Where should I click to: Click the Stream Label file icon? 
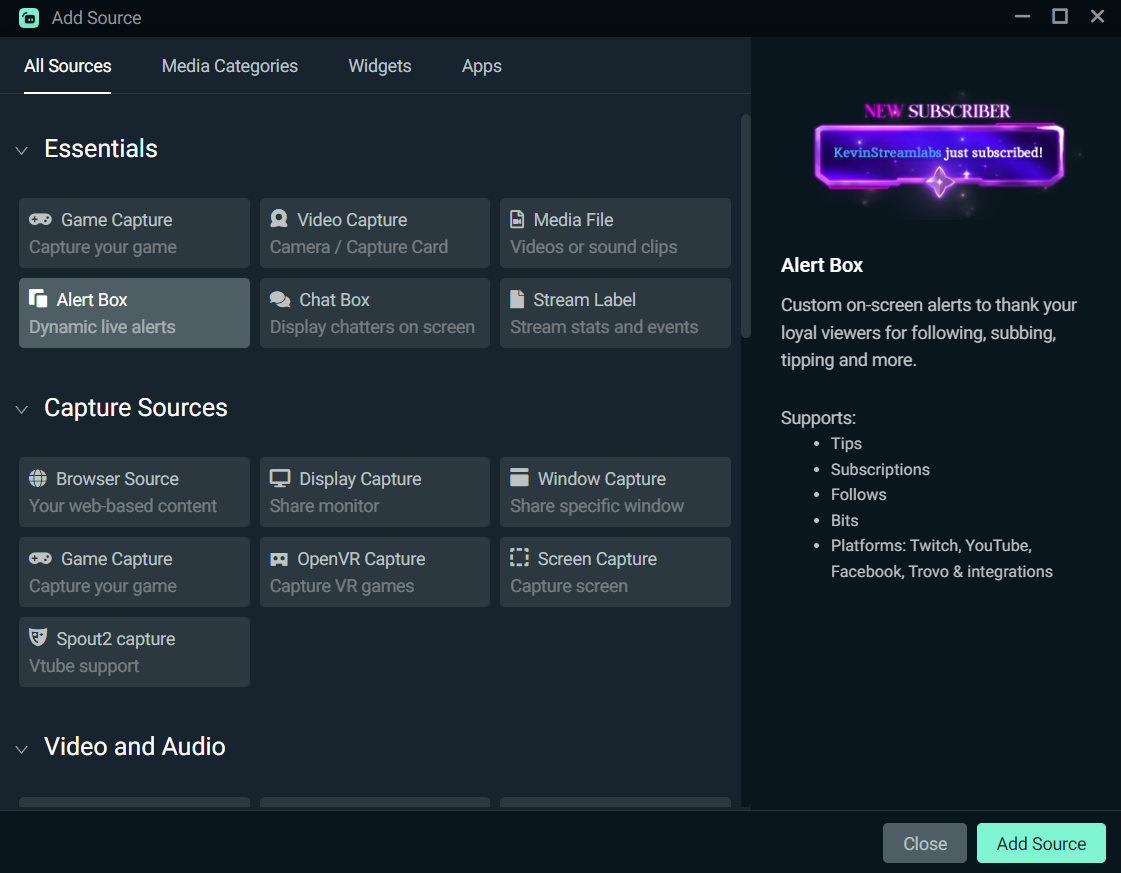(517, 299)
